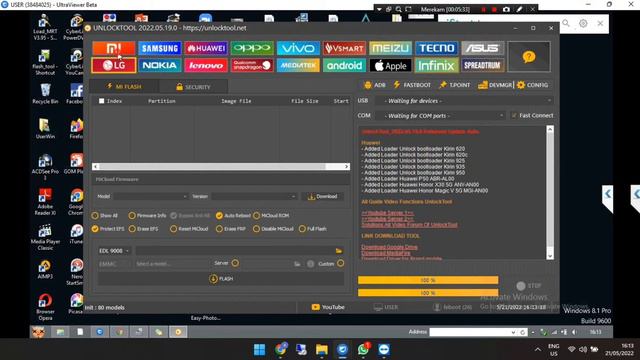The height and width of the screenshot is (360, 640).
Task: Open Recycle Bin on desktop
Action: (45, 93)
